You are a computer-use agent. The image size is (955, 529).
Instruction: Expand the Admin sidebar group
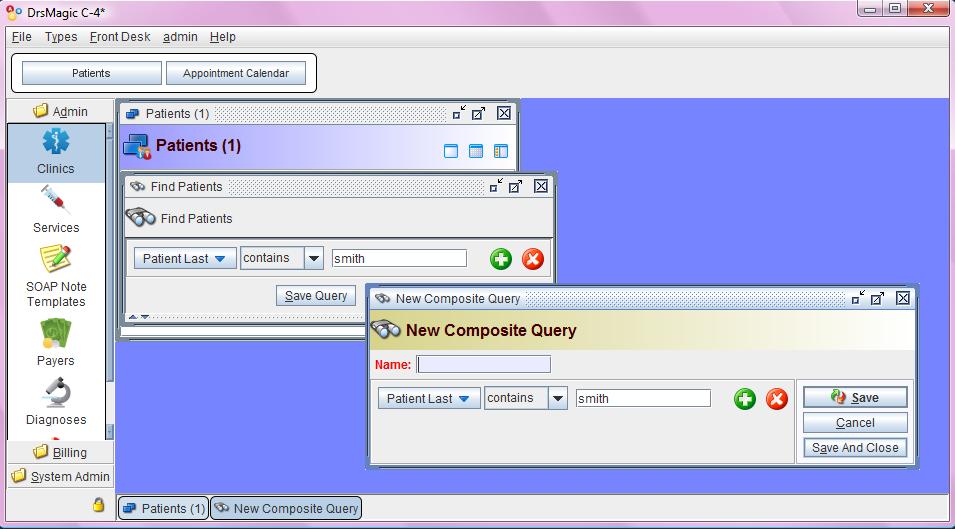point(60,111)
